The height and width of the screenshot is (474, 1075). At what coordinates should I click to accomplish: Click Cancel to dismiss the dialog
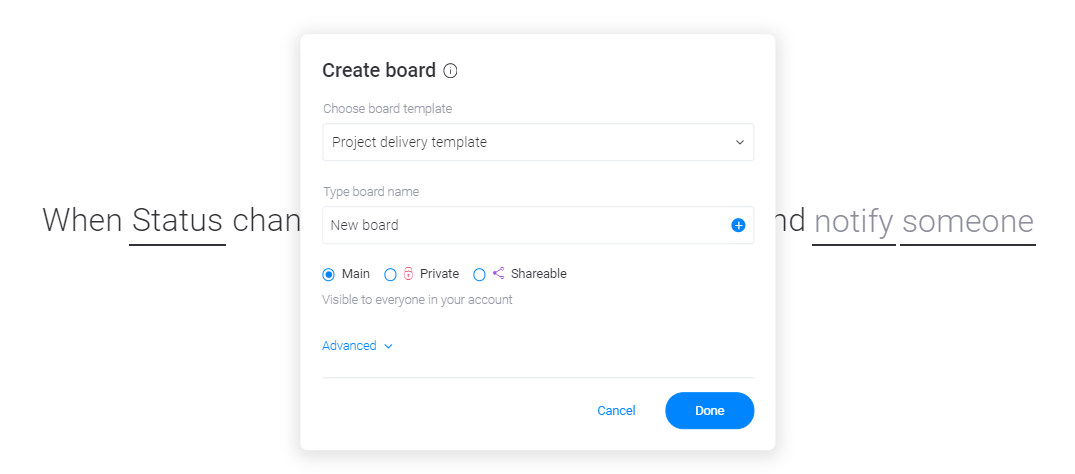616,411
